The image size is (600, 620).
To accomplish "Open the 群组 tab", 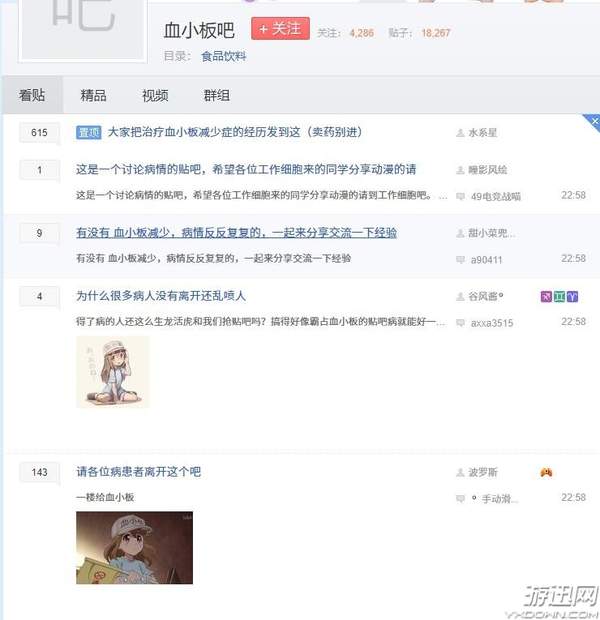I will 216,96.
